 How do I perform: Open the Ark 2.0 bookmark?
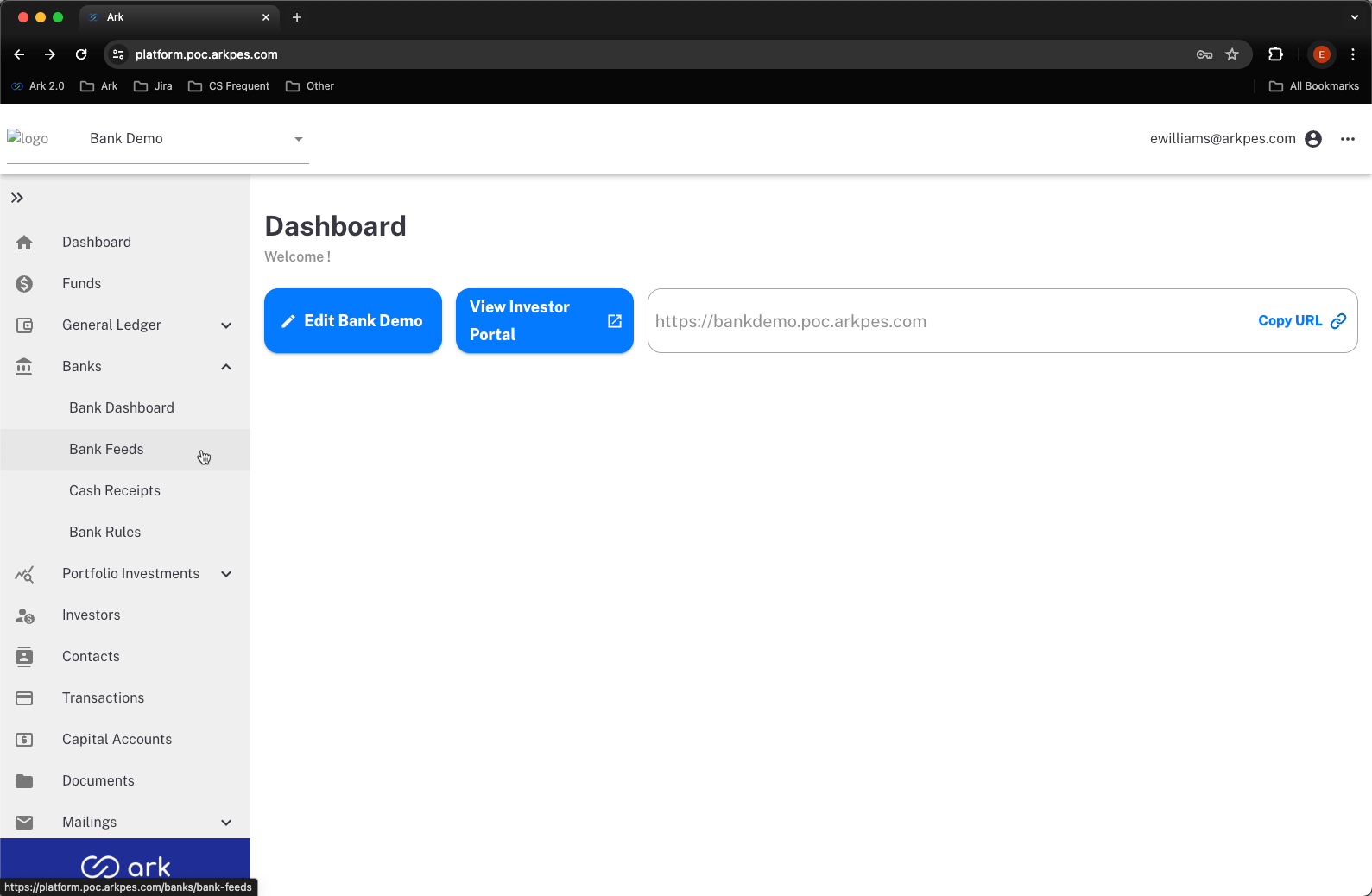38,86
